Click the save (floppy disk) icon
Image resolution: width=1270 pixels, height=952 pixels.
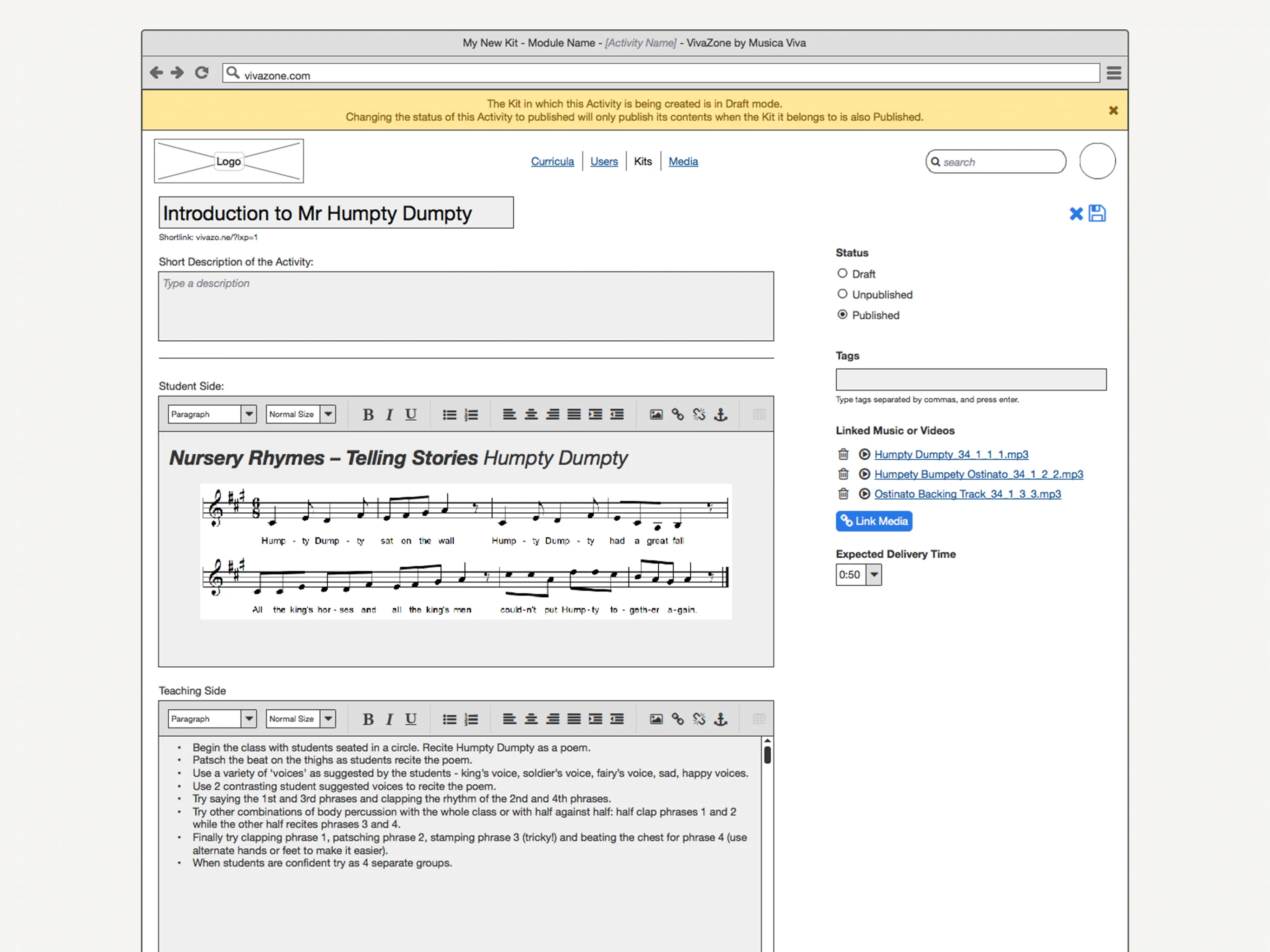[x=1097, y=214]
